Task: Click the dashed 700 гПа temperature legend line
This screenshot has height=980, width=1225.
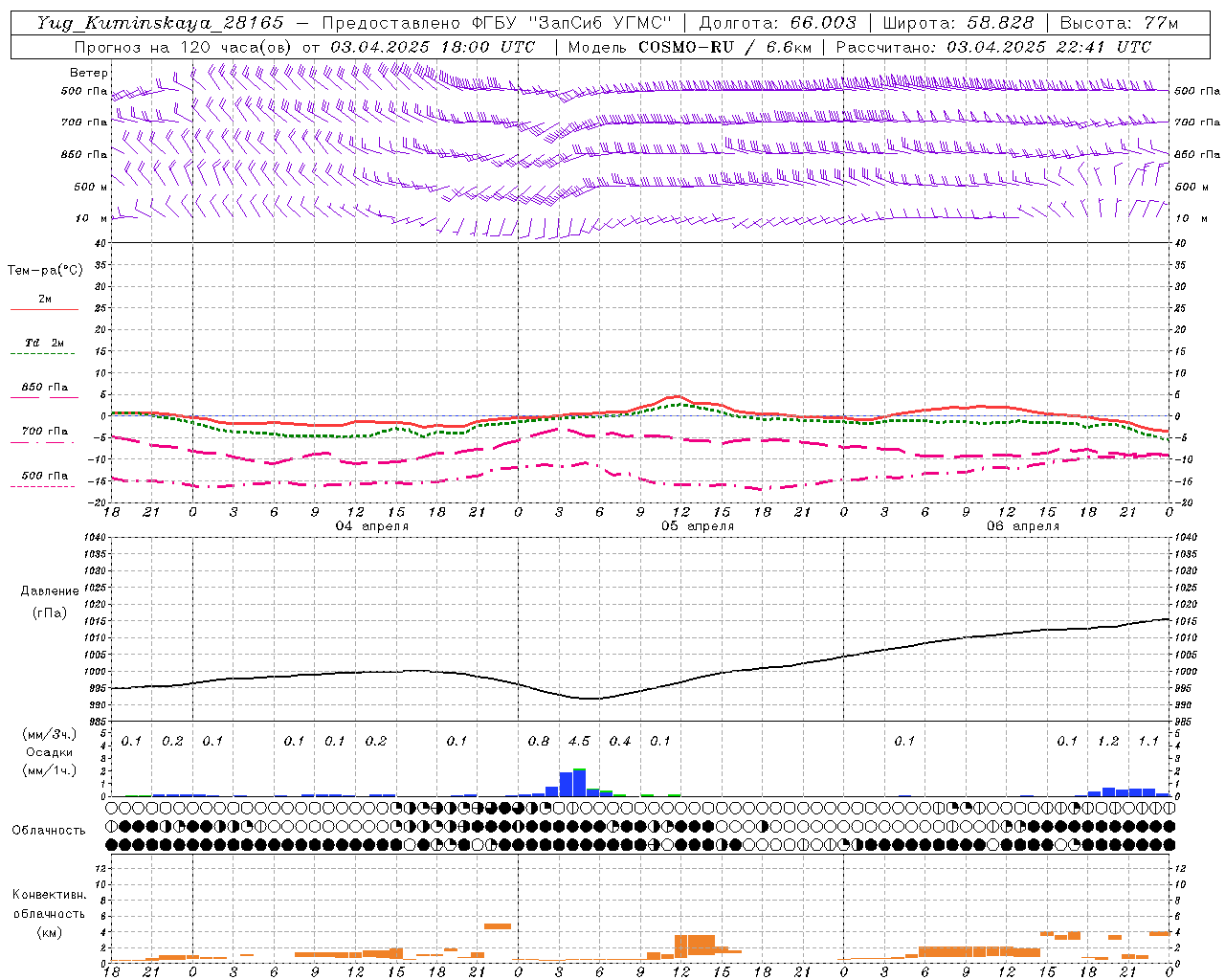Action: click(x=42, y=442)
